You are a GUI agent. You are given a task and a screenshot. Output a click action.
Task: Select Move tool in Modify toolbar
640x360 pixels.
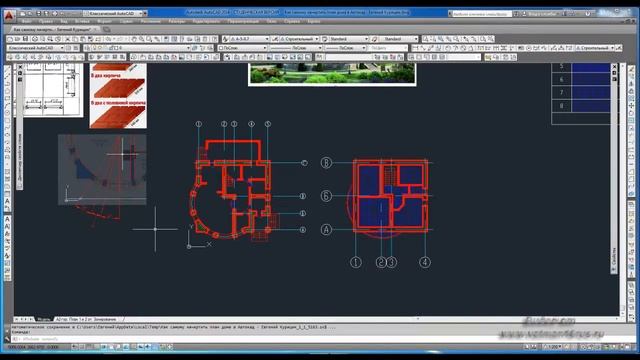pyautogui.click(x=631, y=106)
